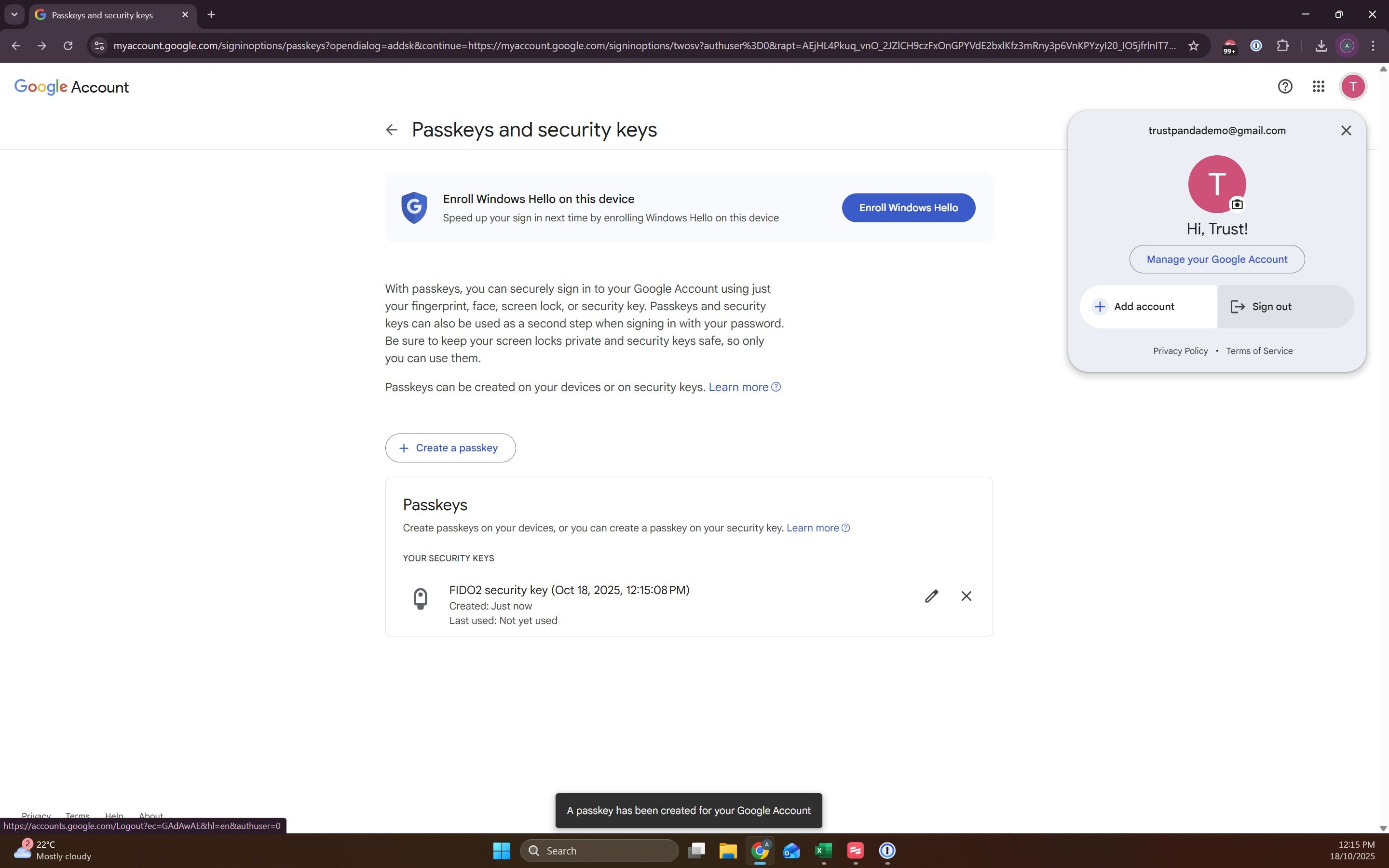
Task: Open Chrome three-dot menu
Action: 1373,45
